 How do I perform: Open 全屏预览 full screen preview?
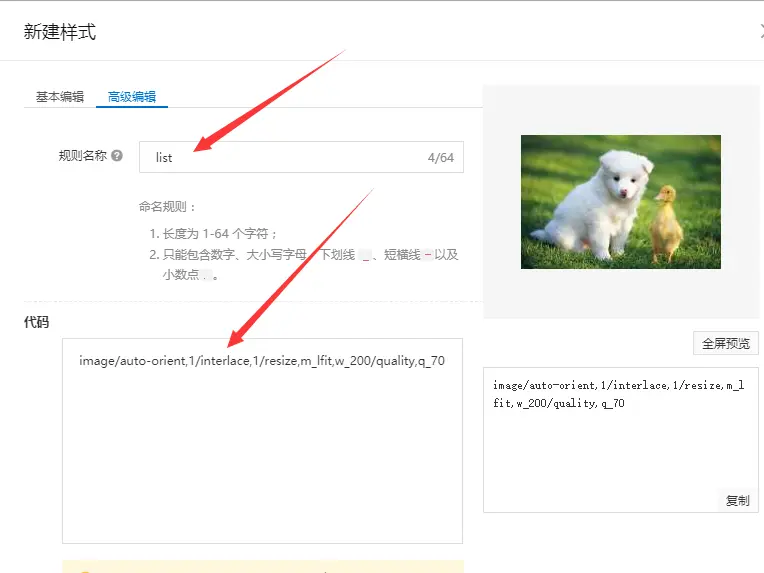(726, 343)
